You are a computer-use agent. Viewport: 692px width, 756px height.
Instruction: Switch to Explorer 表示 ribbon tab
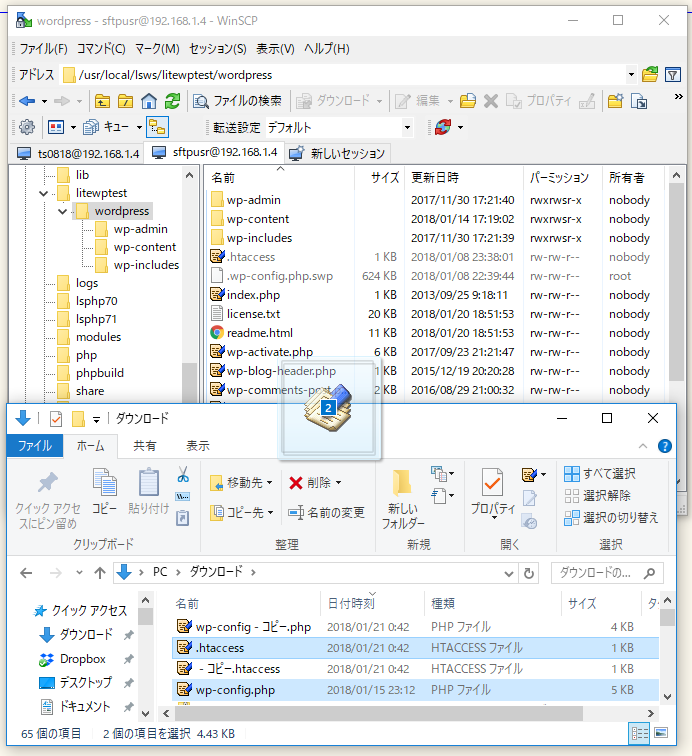(198, 446)
